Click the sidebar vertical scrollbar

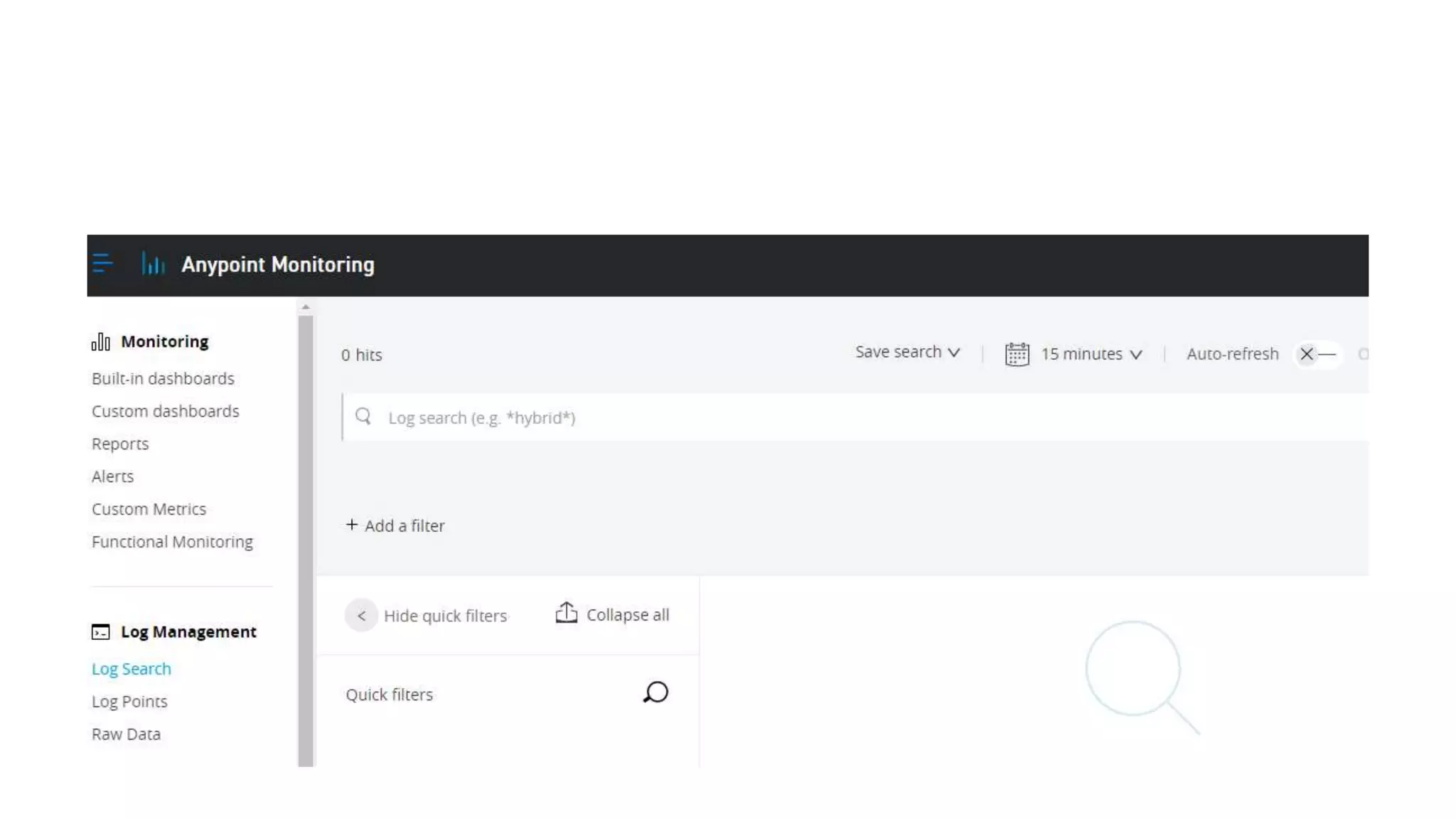306,540
